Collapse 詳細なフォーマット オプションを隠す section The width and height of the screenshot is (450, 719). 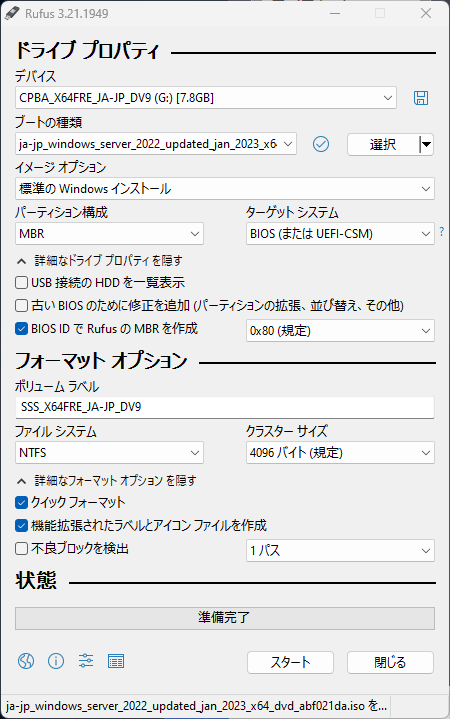tap(106, 481)
